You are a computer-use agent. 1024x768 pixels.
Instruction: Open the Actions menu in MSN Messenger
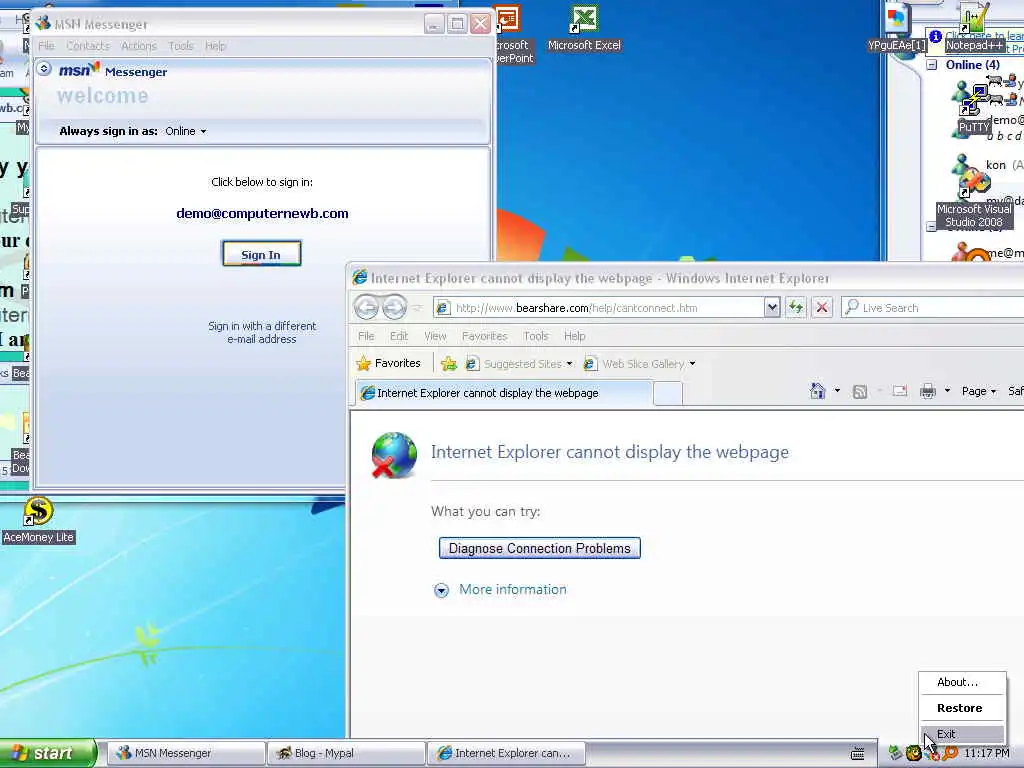[x=138, y=46]
